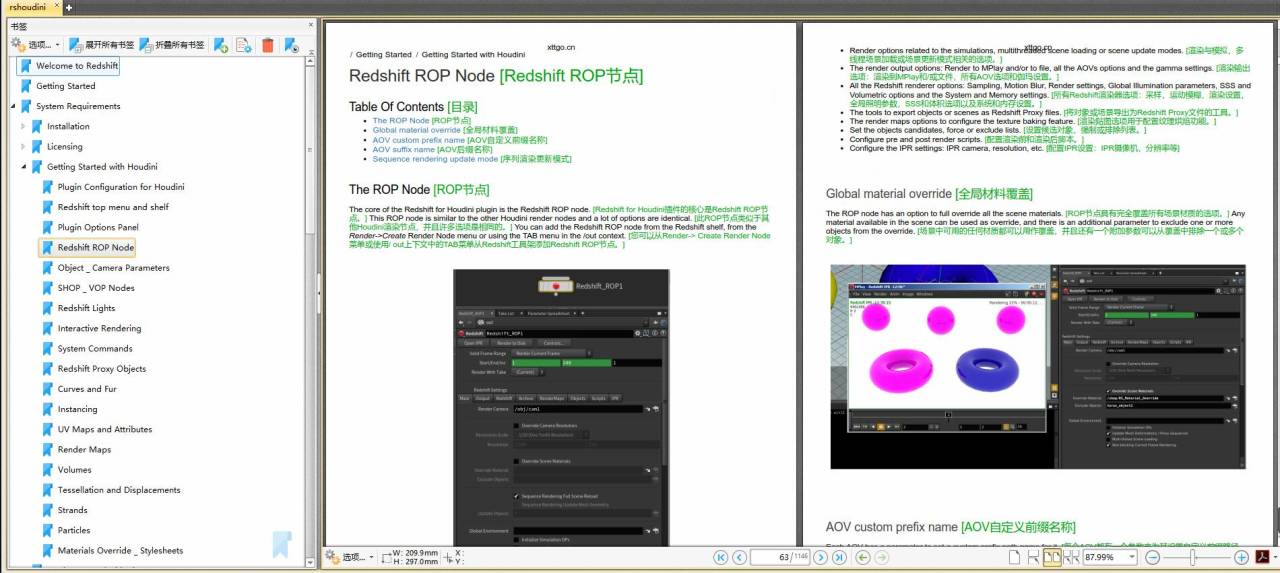Select two-page continuous layout icon
The image size is (1280, 573).
coord(1071,557)
